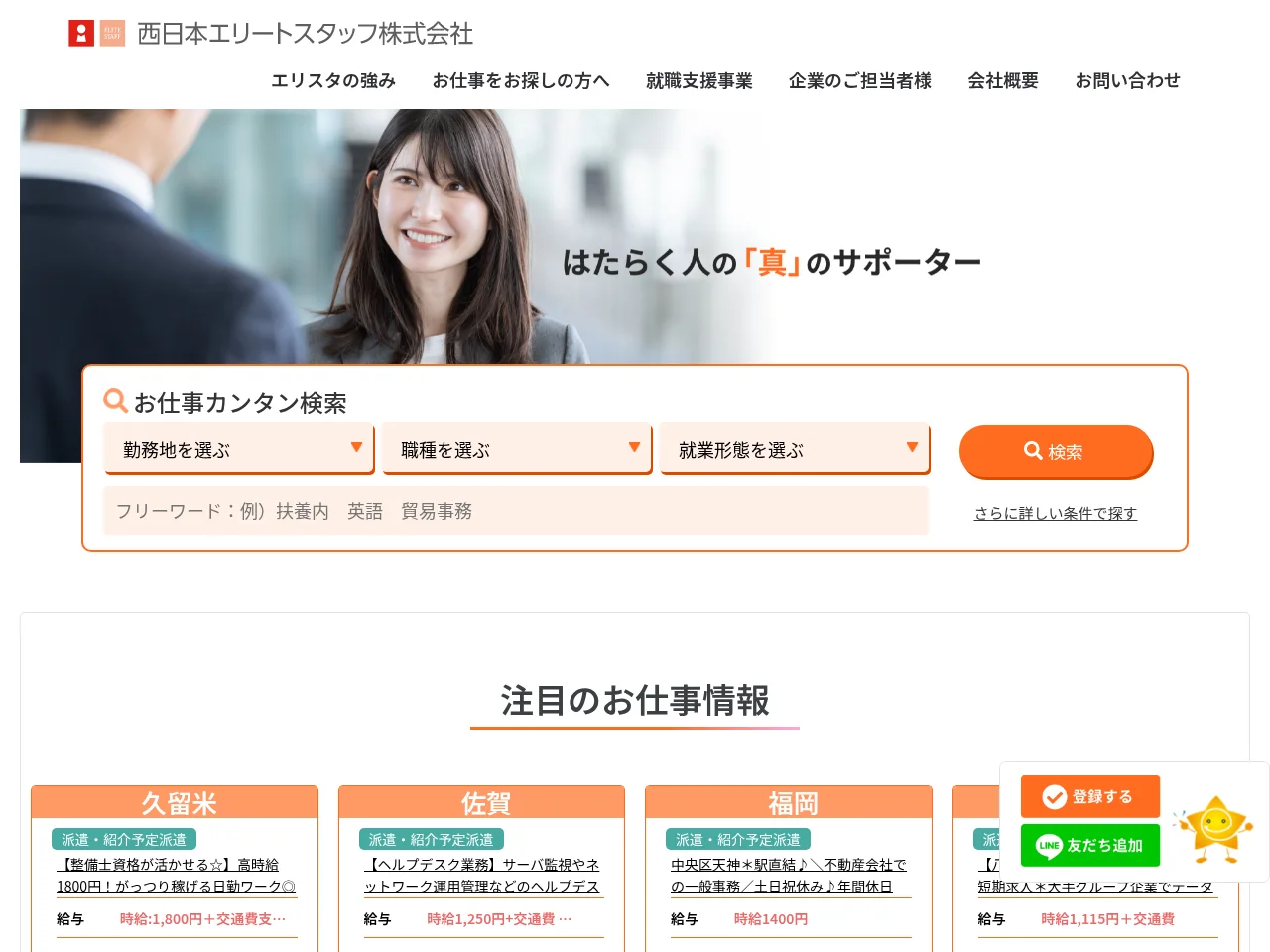The height and width of the screenshot is (952, 1270).
Task: Go to お問い合わせ in the navigation
Action: tap(1128, 81)
